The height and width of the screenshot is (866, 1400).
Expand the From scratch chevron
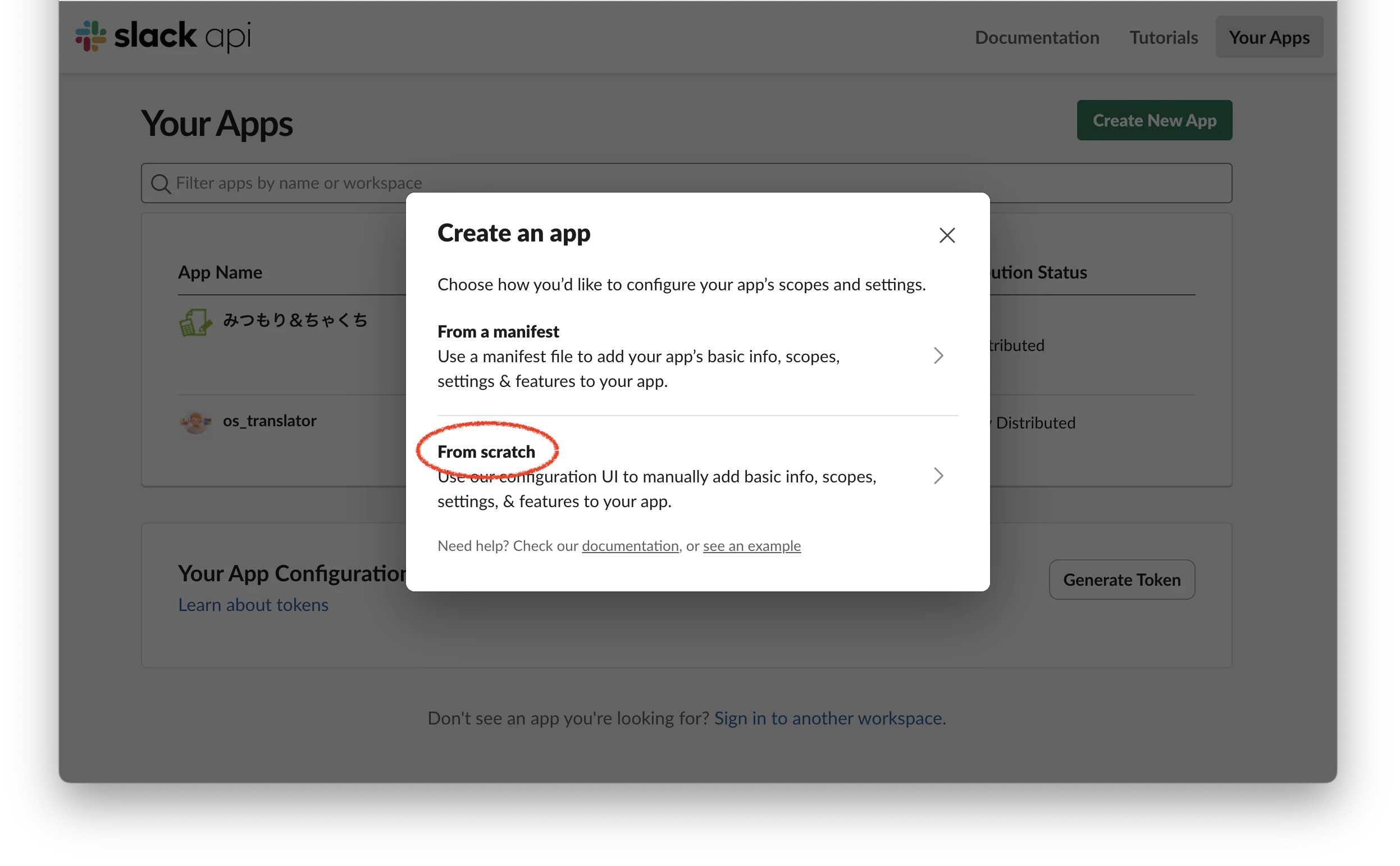(x=938, y=476)
